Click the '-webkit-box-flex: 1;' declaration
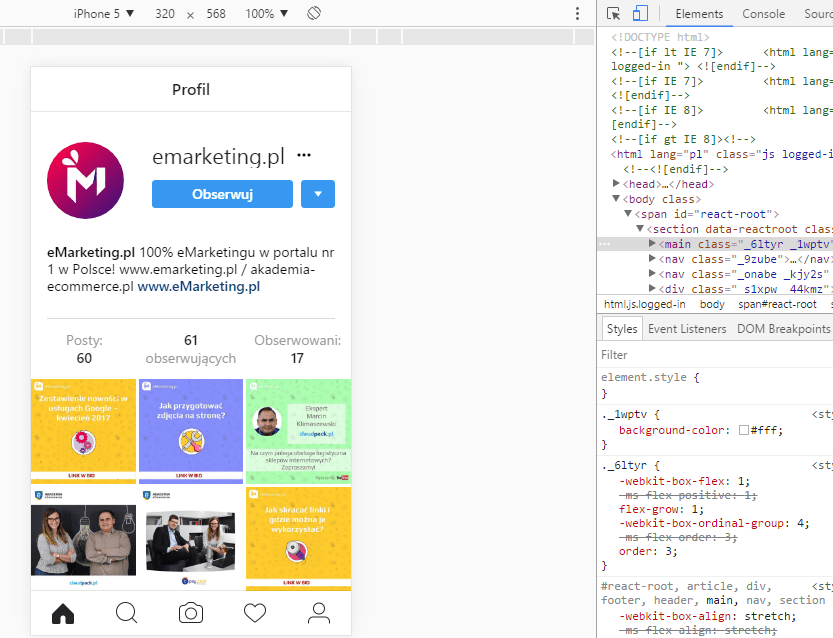The width and height of the screenshot is (833, 638). [684, 481]
